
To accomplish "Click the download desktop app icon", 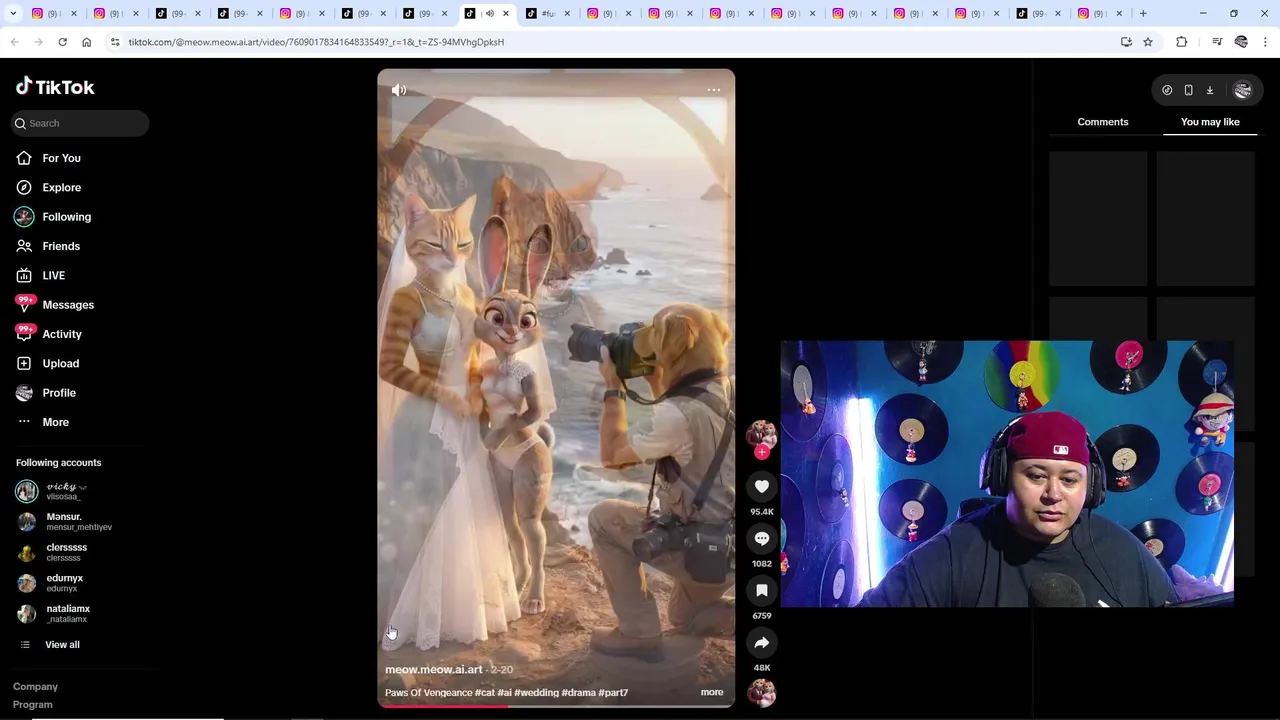I will point(1209,90).
